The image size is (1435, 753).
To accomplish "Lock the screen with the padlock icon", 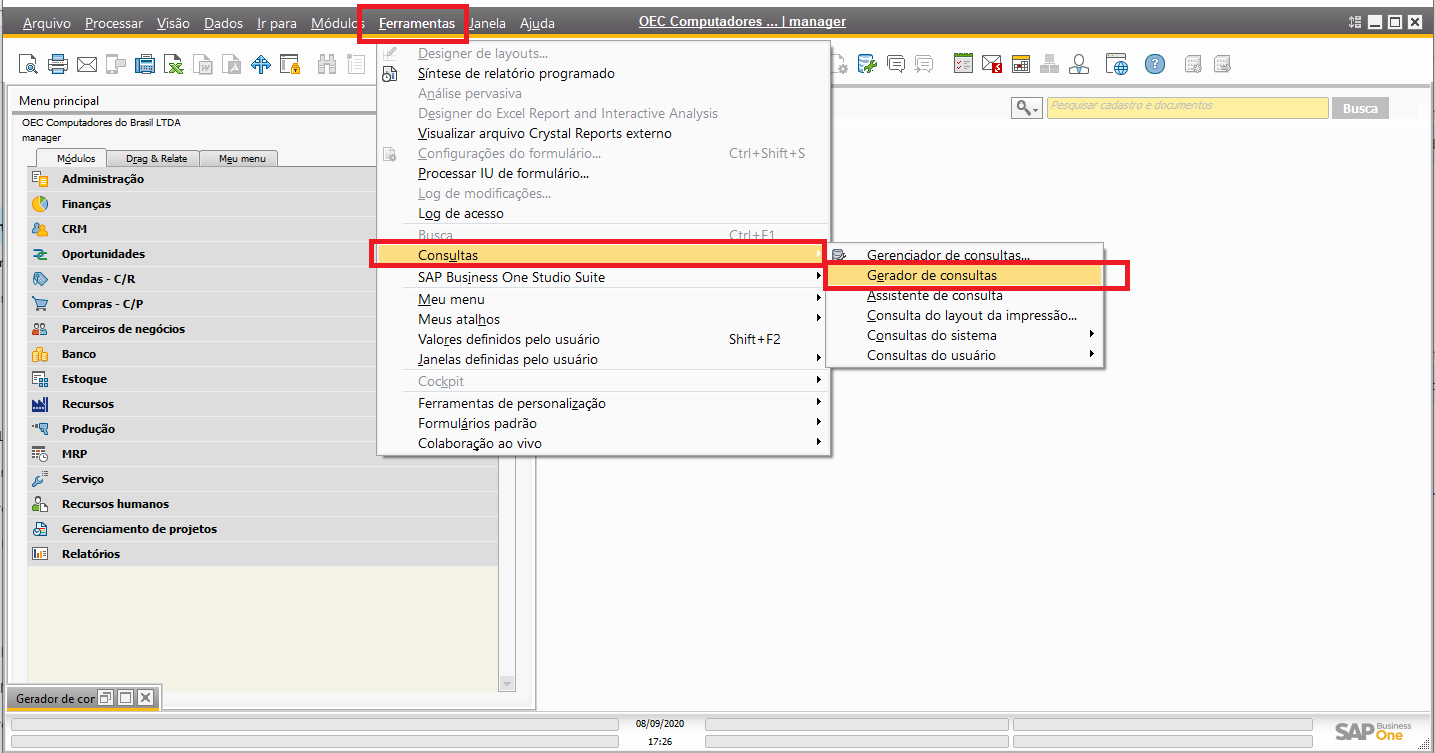I will click(x=290, y=65).
